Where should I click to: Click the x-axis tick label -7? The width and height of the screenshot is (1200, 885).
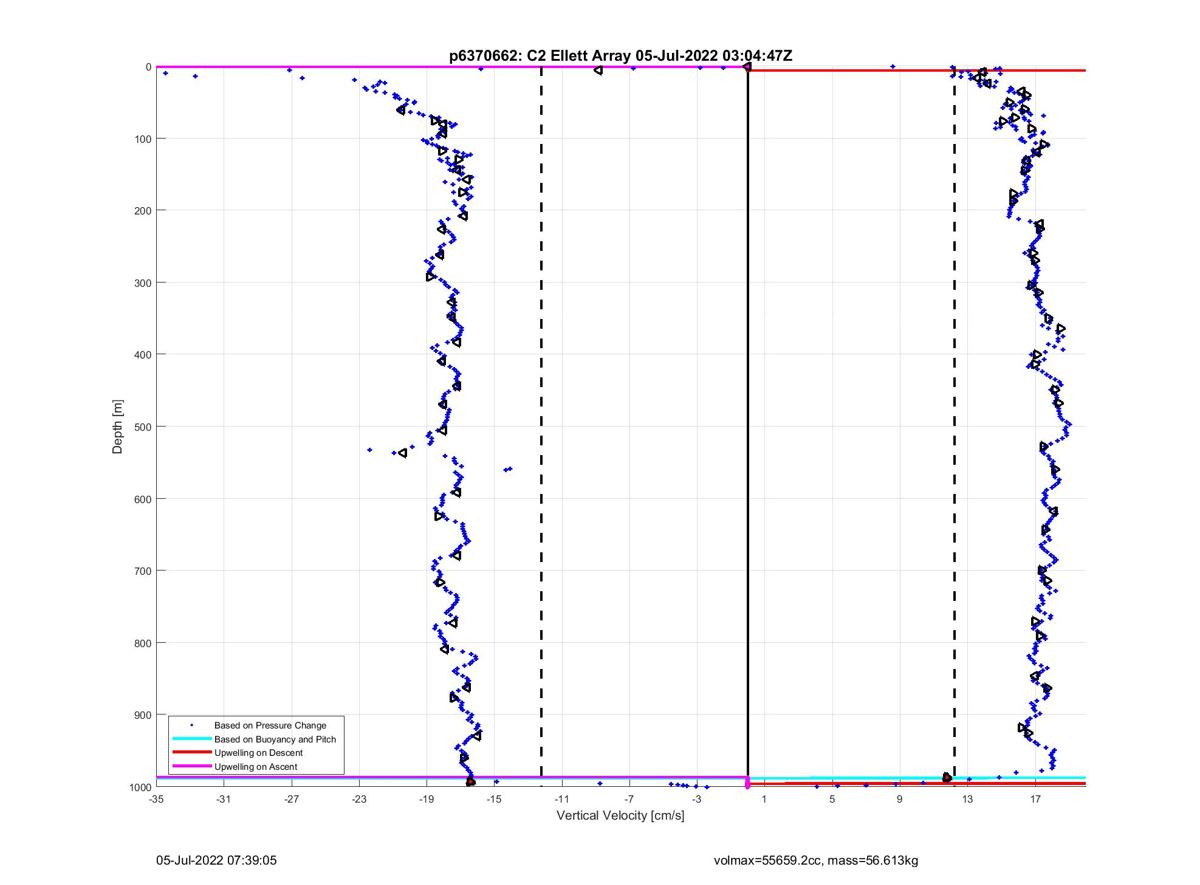click(x=629, y=798)
